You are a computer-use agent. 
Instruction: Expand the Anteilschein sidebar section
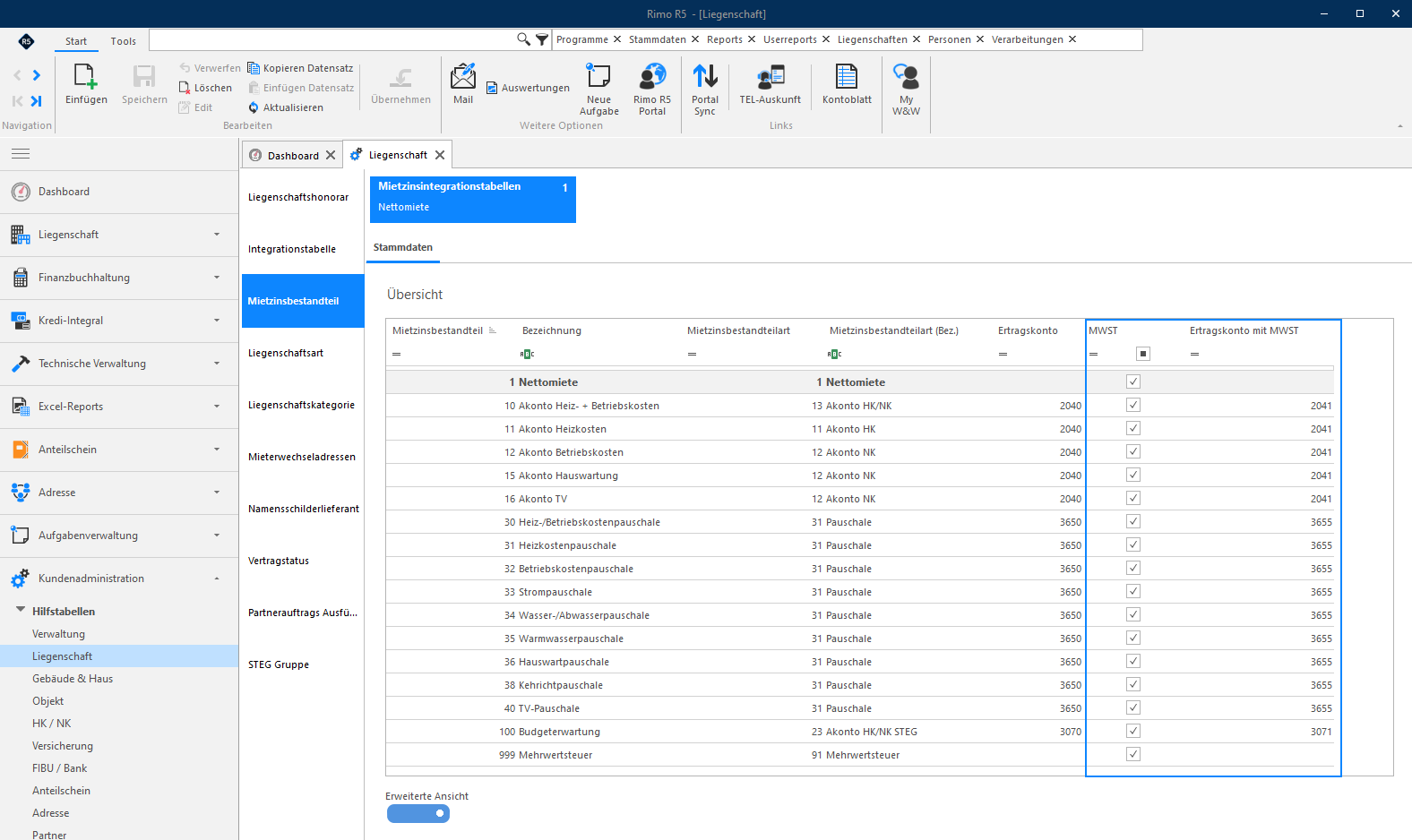pyautogui.click(x=119, y=450)
